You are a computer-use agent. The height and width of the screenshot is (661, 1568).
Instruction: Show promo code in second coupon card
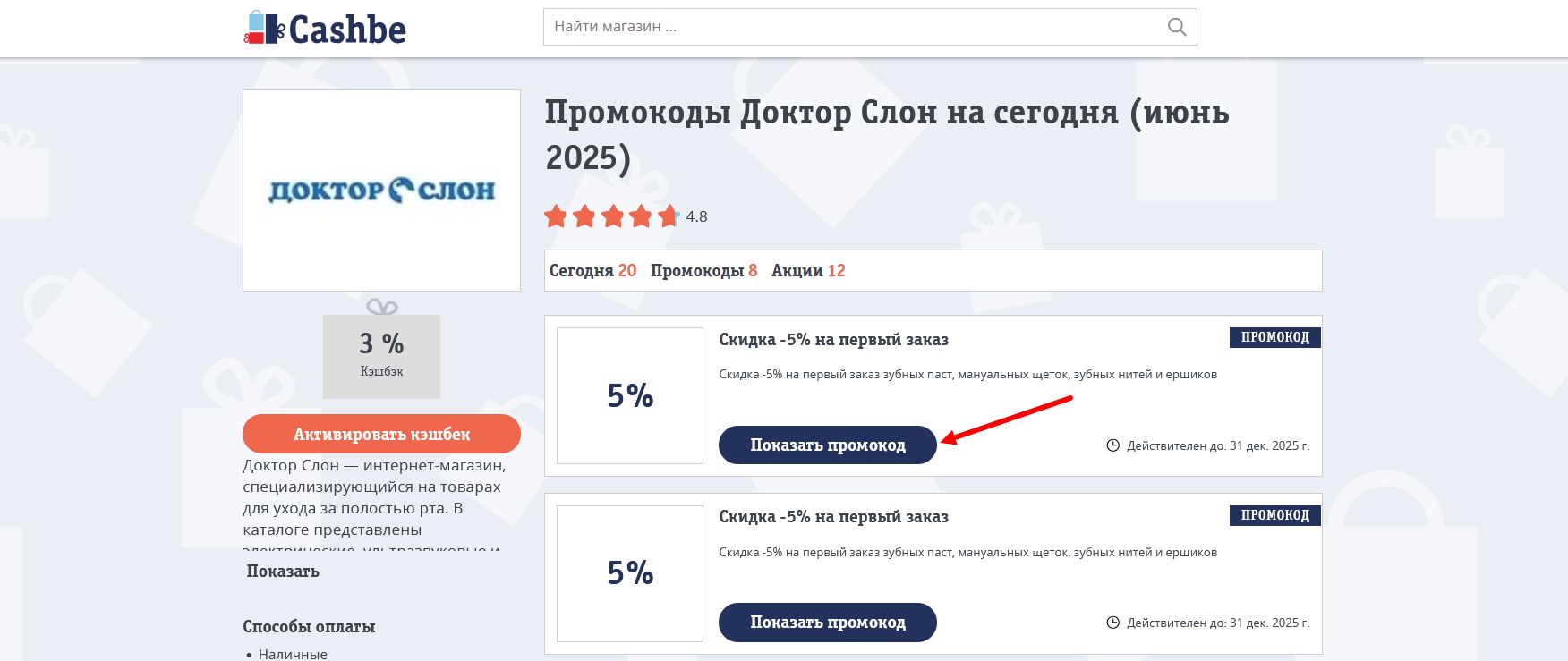pos(828,622)
